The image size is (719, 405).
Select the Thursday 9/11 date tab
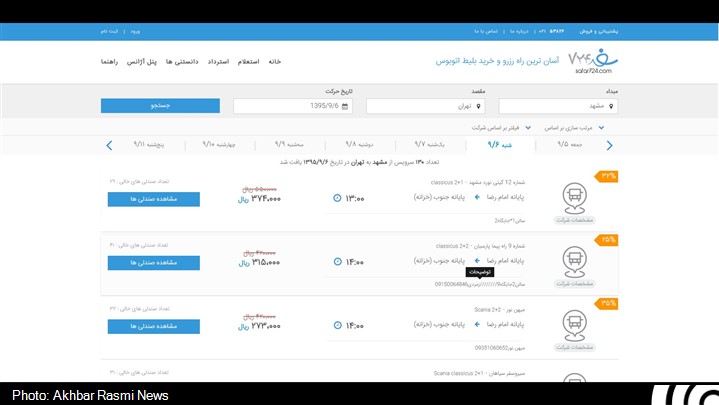tap(149, 144)
